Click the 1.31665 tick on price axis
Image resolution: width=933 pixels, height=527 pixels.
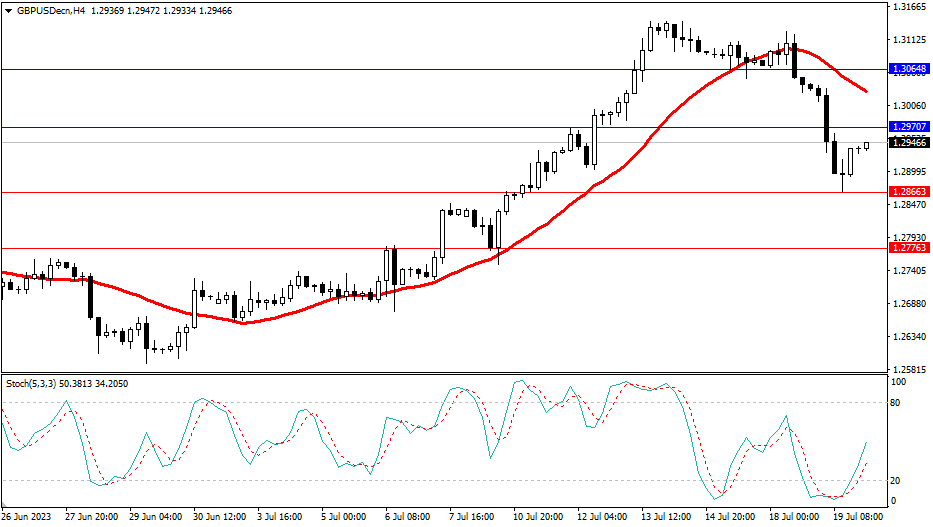click(x=908, y=7)
